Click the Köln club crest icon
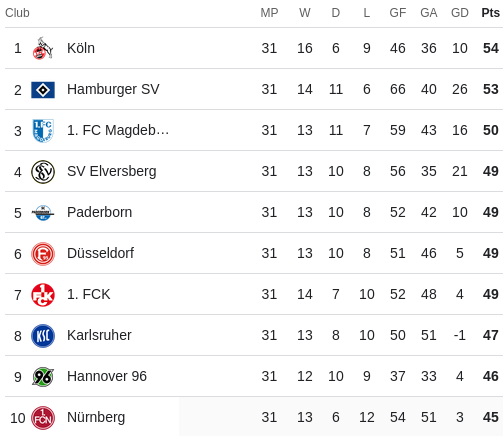 click(x=43, y=48)
